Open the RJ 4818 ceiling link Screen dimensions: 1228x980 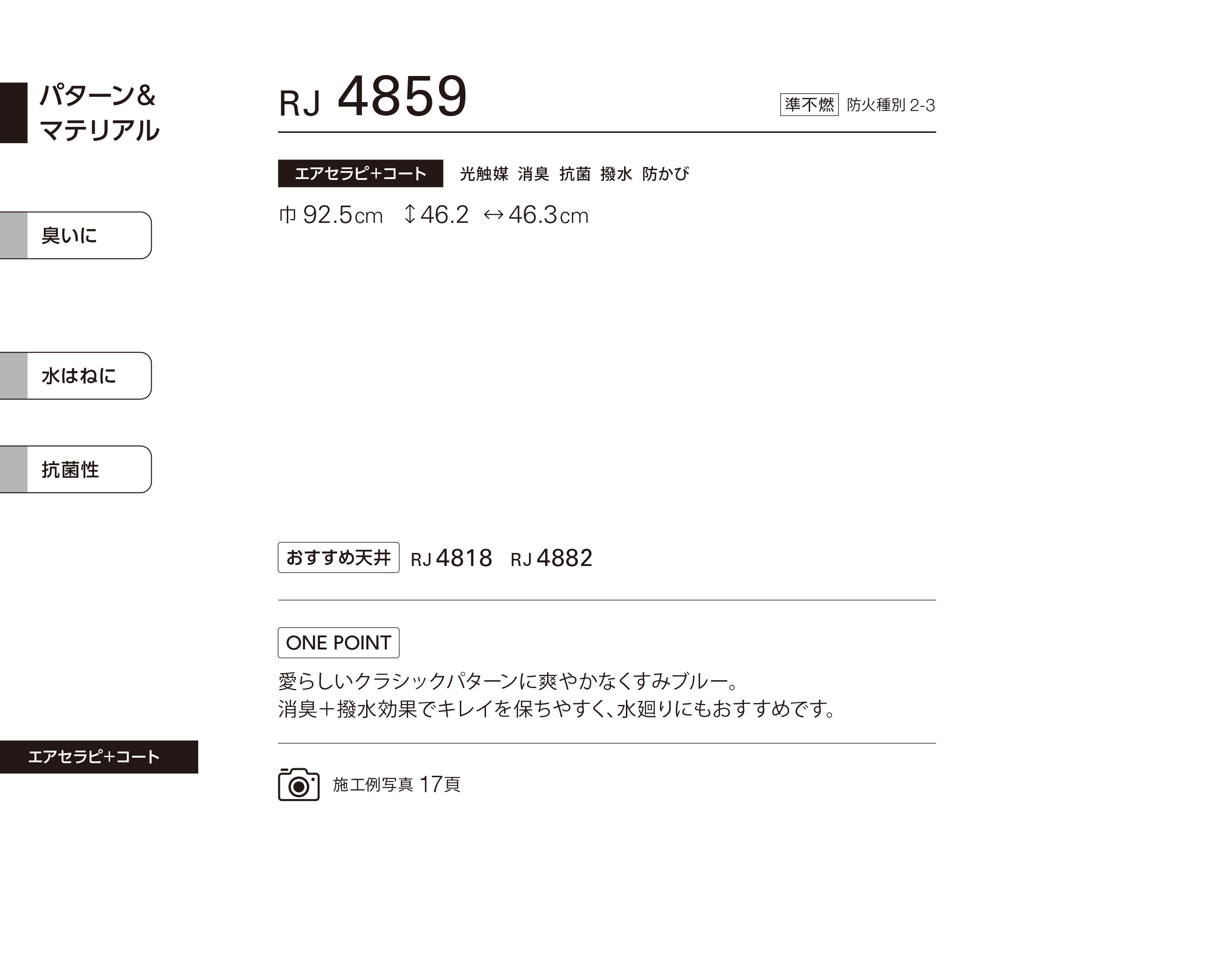[451, 558]
